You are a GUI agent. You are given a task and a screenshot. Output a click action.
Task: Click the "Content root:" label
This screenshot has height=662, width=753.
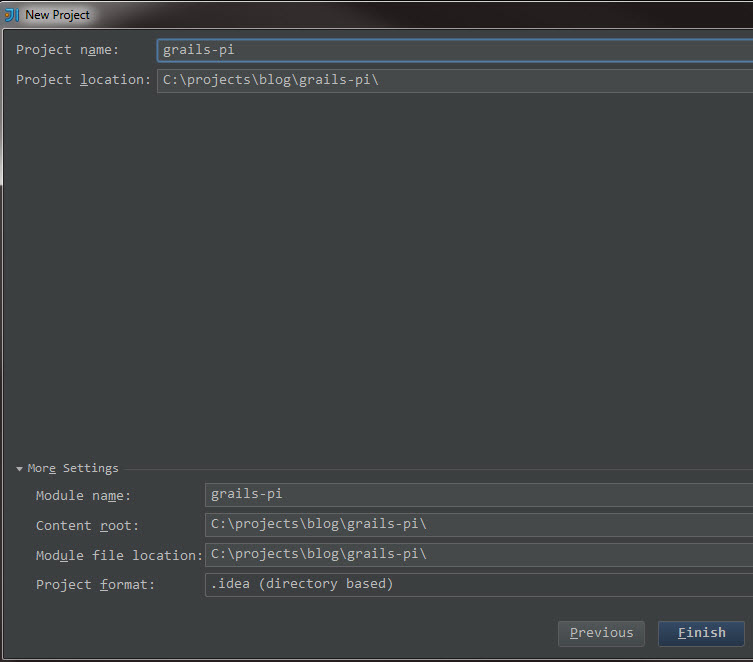pyautogui.click(x=87, y=526)
